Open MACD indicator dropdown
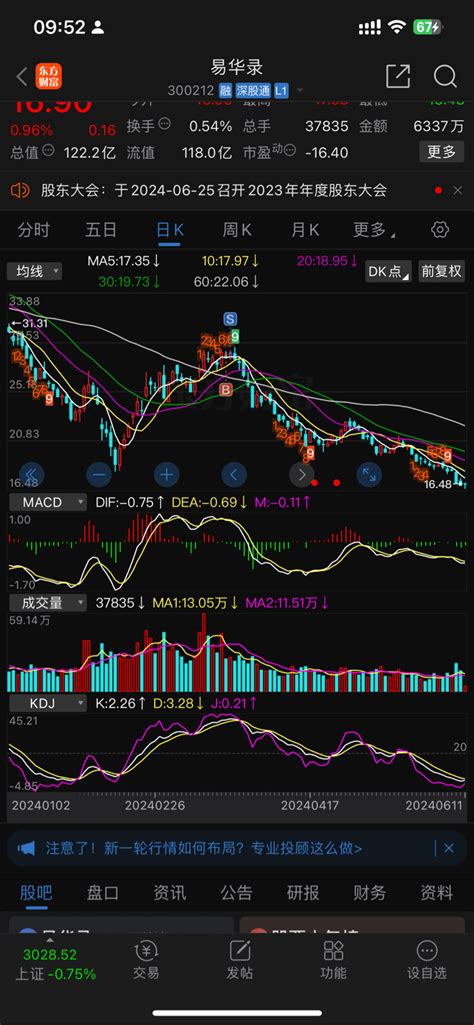Viewport: 474px width, 1025px height. click(46, 502)
